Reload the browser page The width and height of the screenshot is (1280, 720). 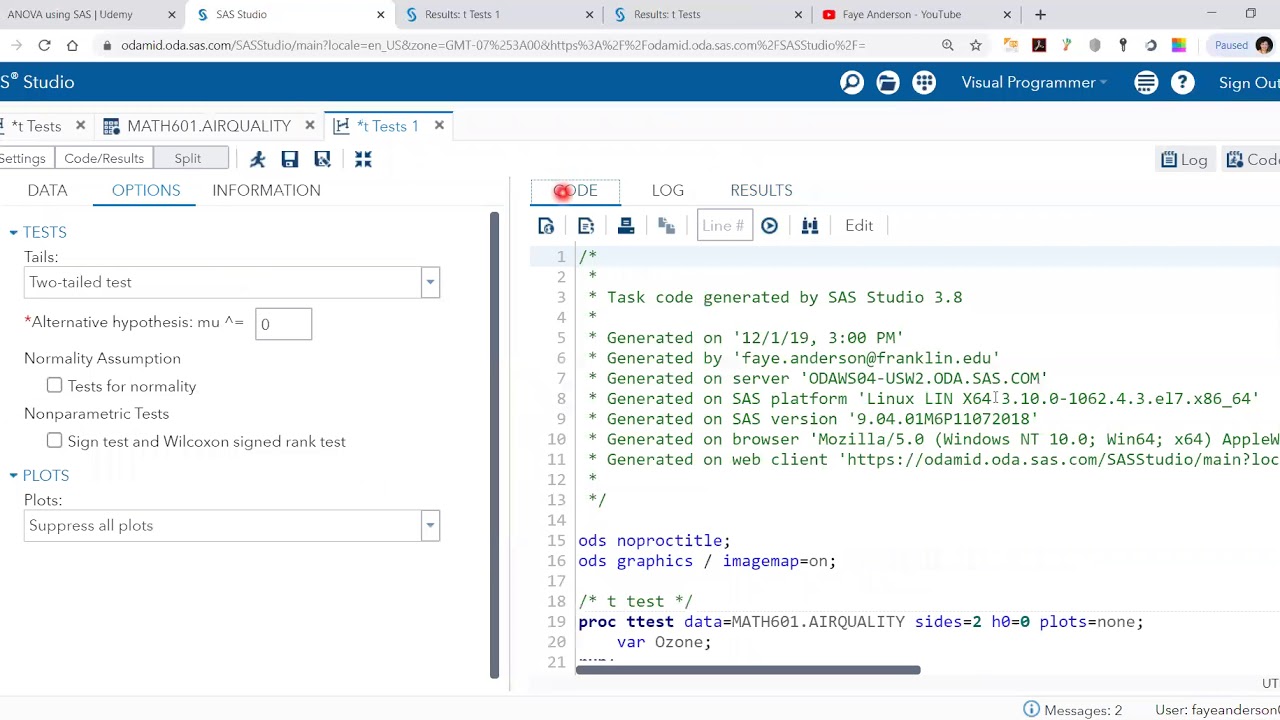(44, 45)
